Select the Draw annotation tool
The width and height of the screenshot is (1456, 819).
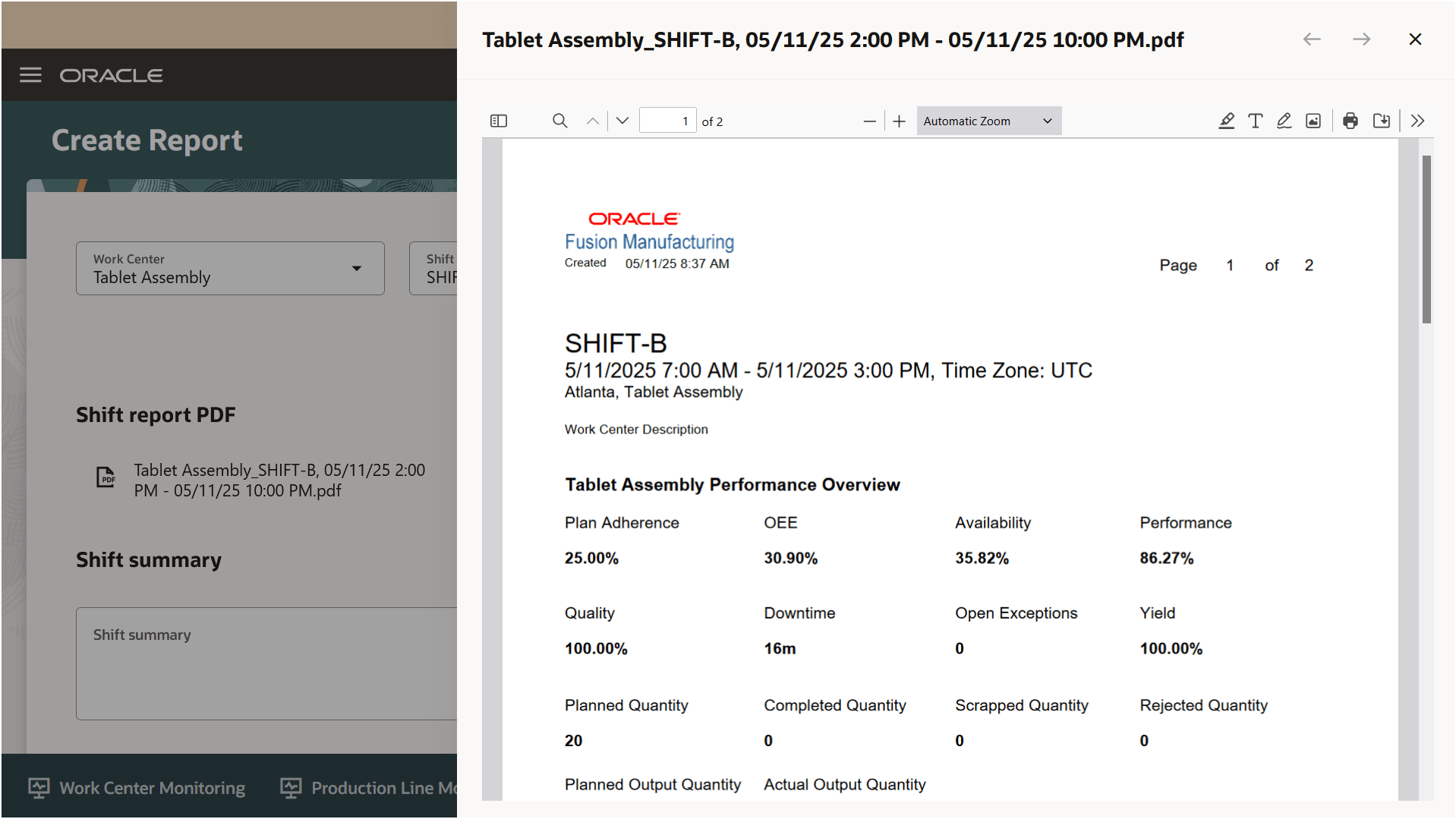tap(1284, 120)
